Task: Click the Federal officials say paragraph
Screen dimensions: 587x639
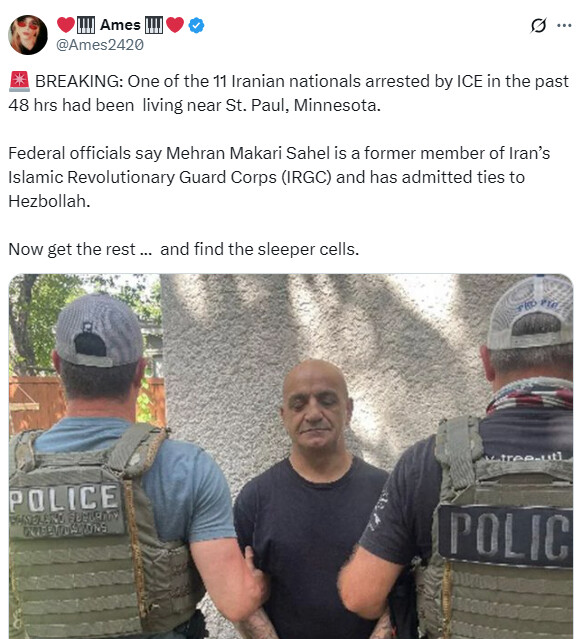Action: (279, 177)
